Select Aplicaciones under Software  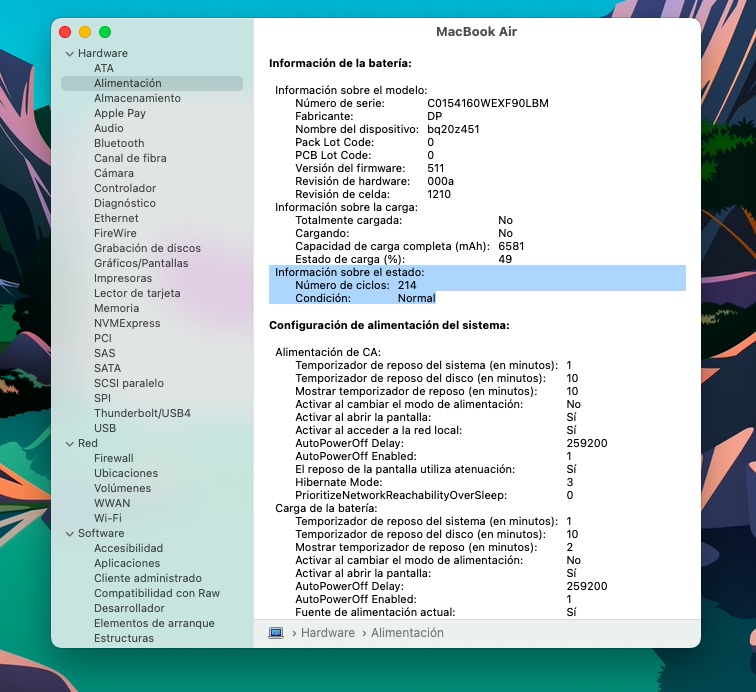[x=127, y=563]
